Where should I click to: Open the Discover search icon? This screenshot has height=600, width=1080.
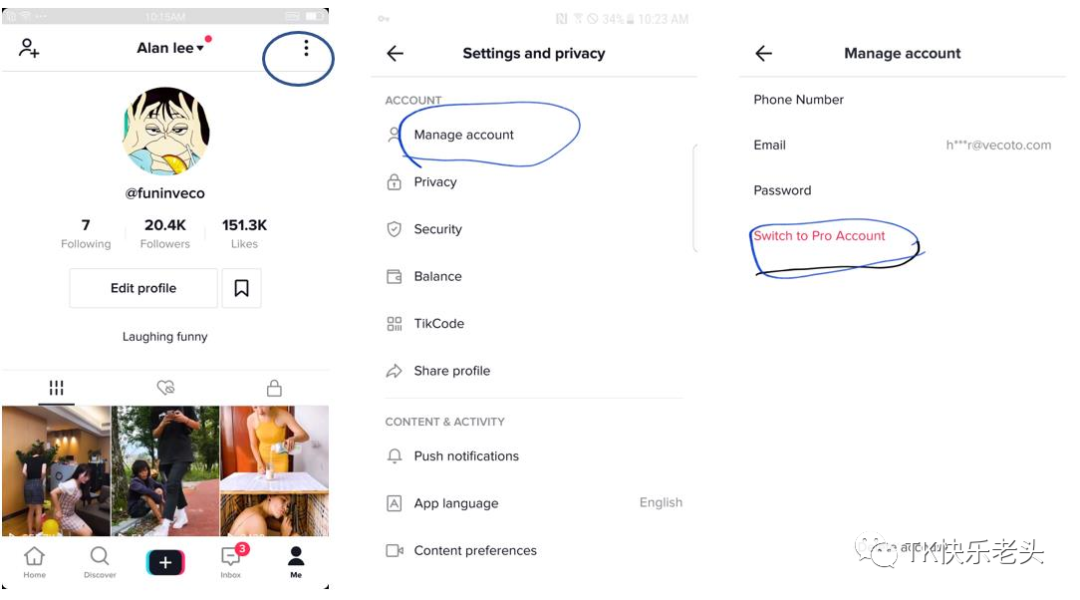coord(100,560)
